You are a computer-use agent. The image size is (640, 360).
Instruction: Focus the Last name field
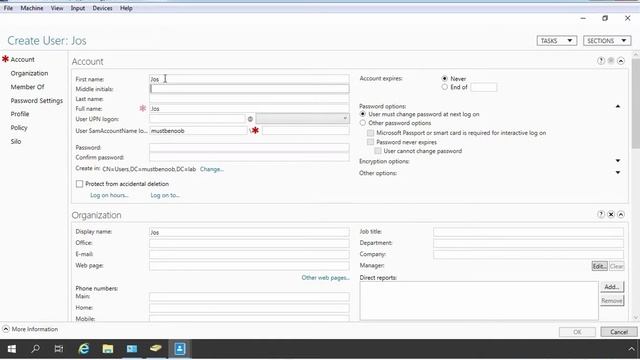(x=249, y=99)
